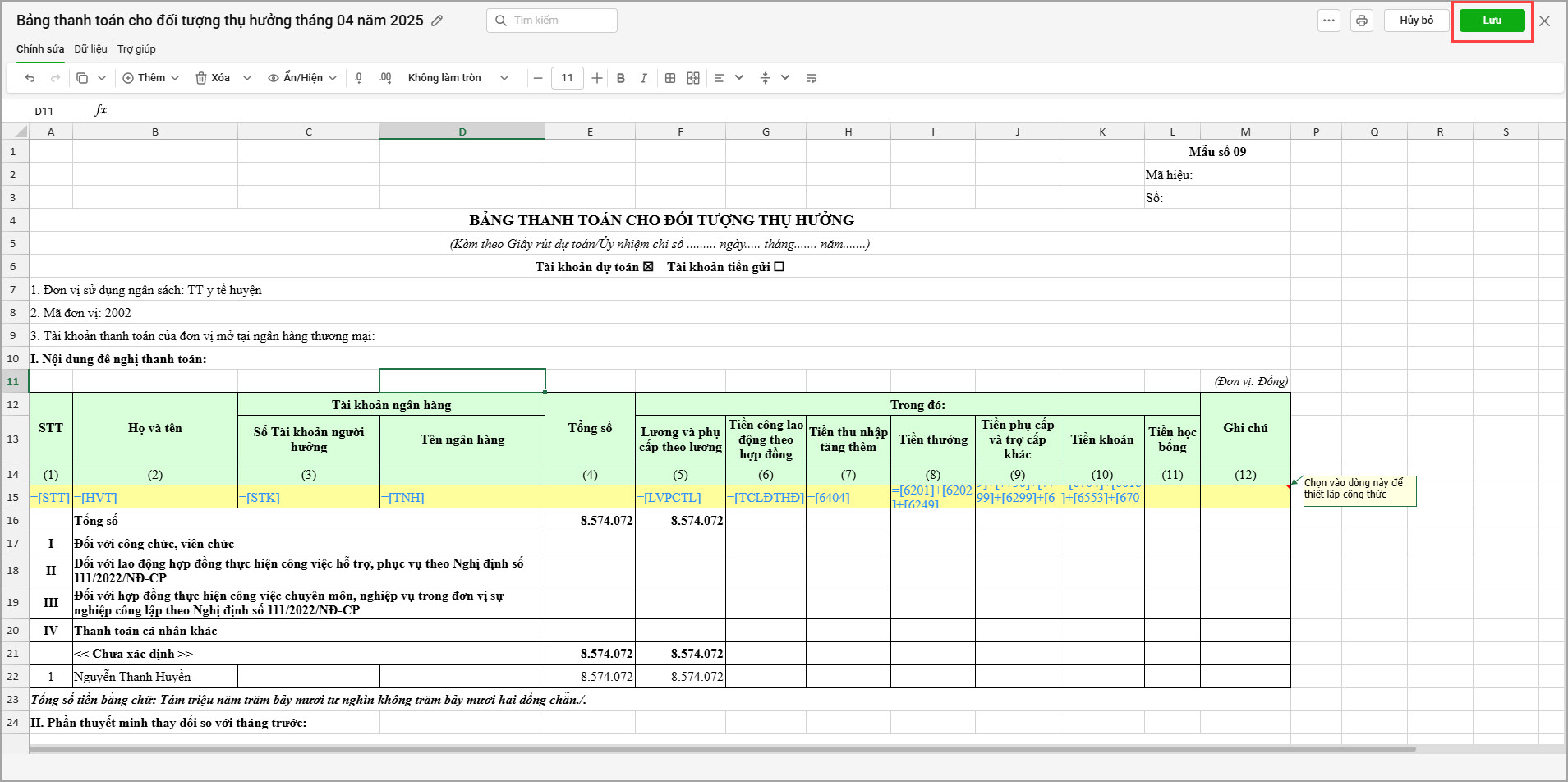Click the redo arrow icon

[56, 78]
